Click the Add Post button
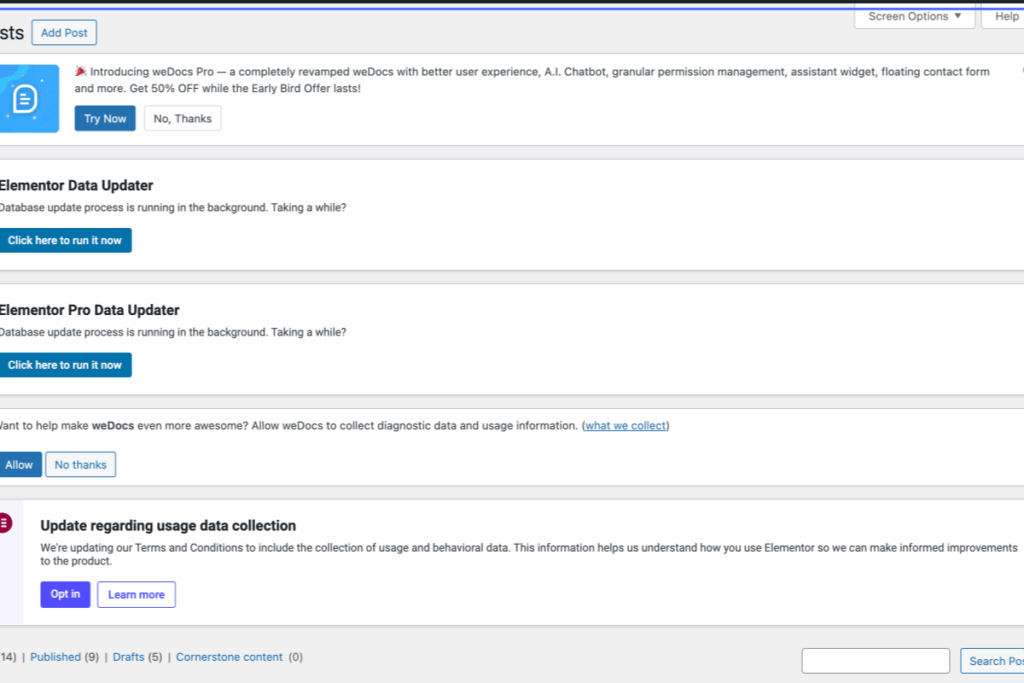The width and height of the screenshot is (1024, 683). click(x=64, y=33)
